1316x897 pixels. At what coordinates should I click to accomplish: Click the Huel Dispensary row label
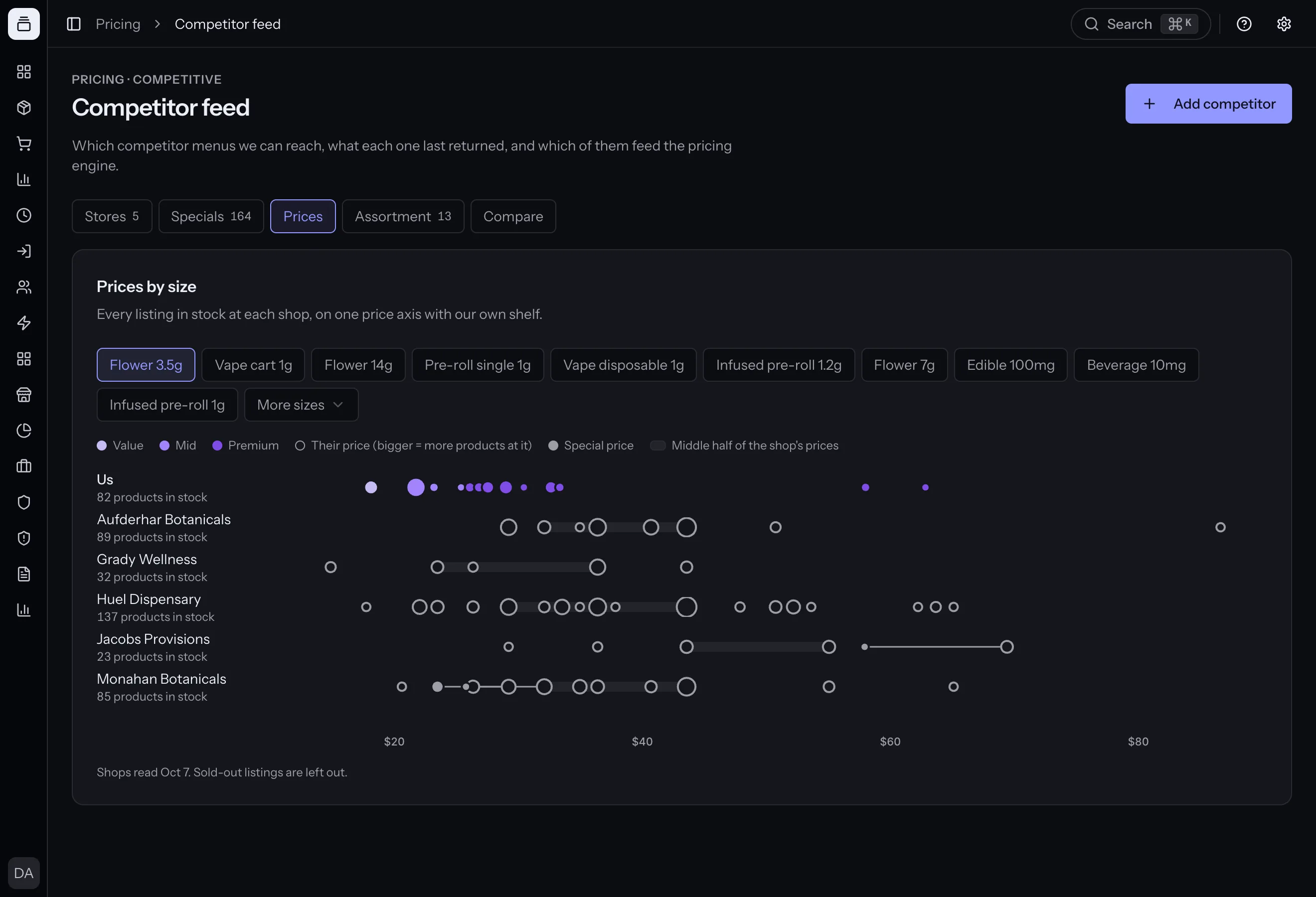pos(149,599)
